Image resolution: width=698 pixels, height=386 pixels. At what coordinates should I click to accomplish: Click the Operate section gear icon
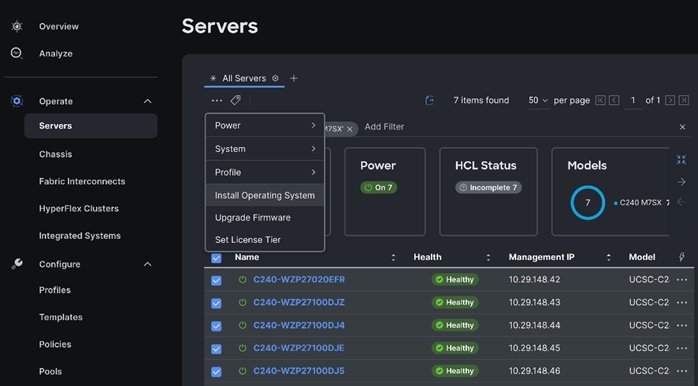tap(16, 101)
